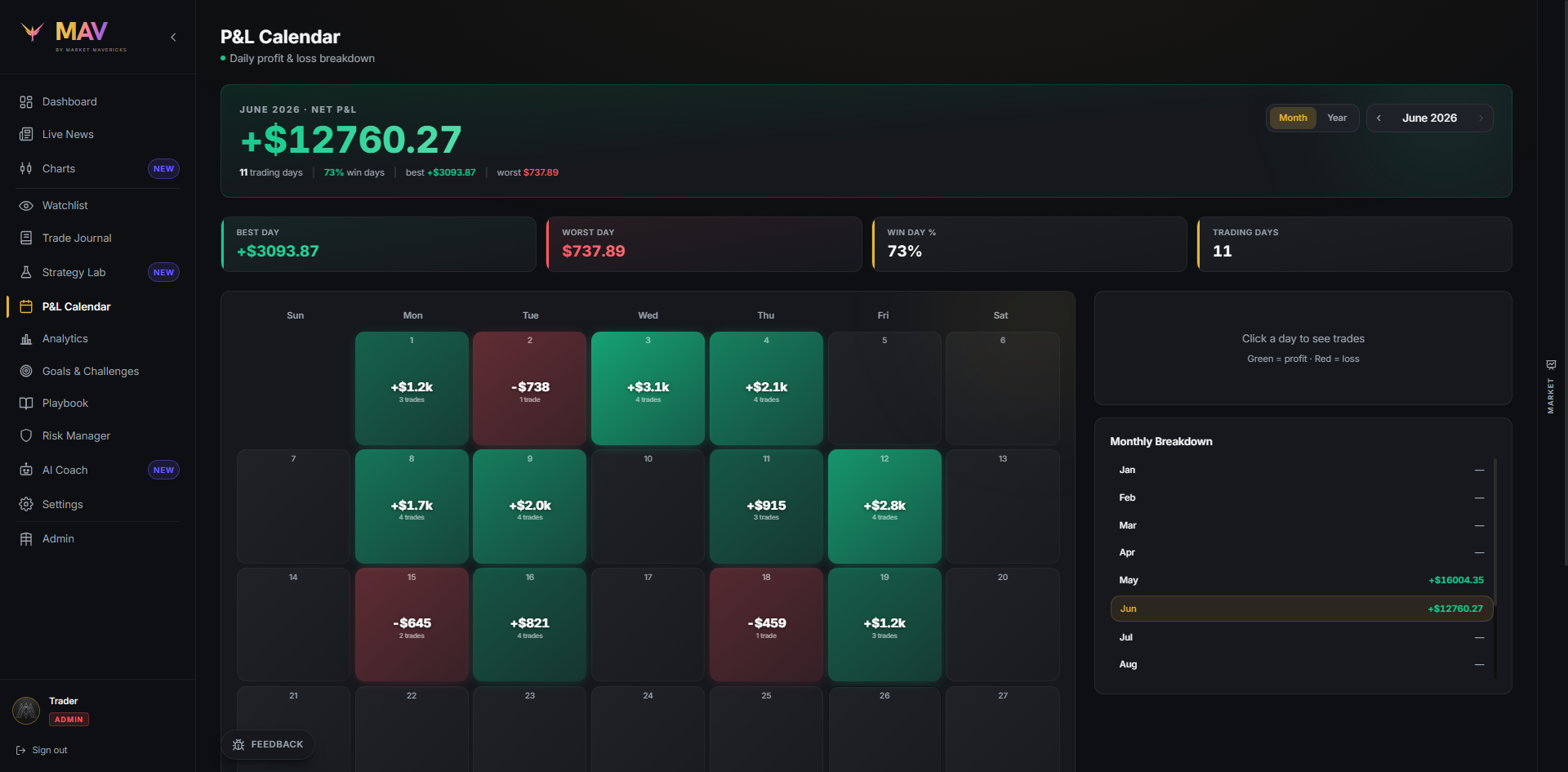The width and height of the screenshot is (1568, 772).
Task: Click the Sign out arrow icon
Action: pos(21,750)
